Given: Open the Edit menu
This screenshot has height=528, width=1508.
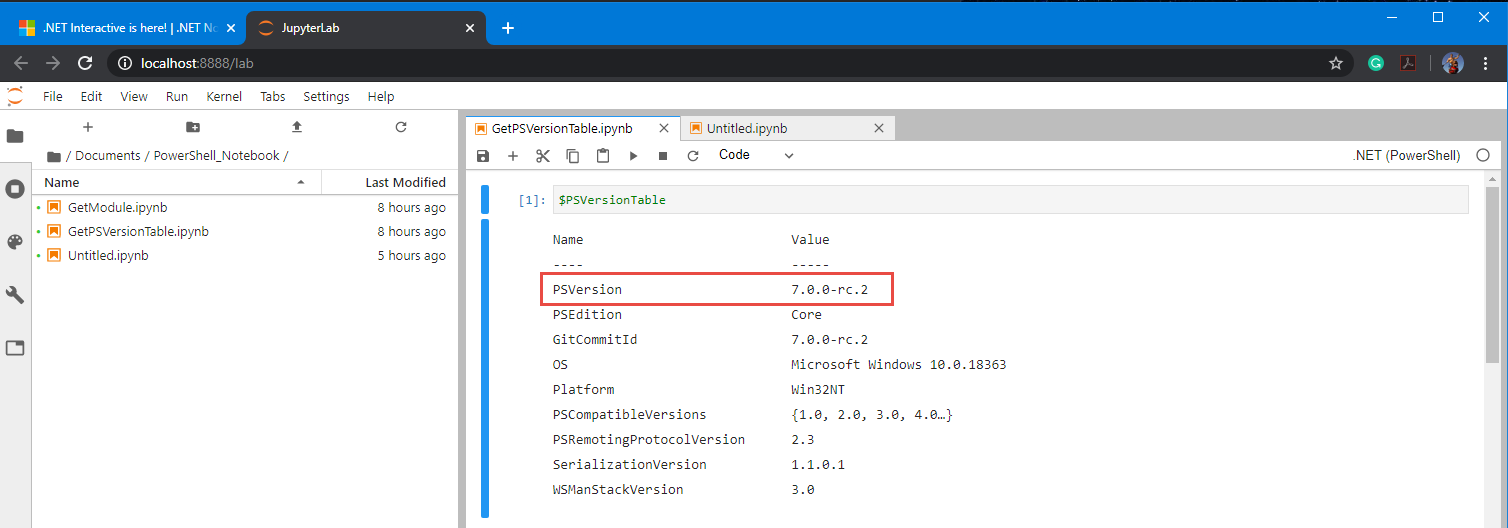Looking at the screenshot, I should (x=92, y=96).
